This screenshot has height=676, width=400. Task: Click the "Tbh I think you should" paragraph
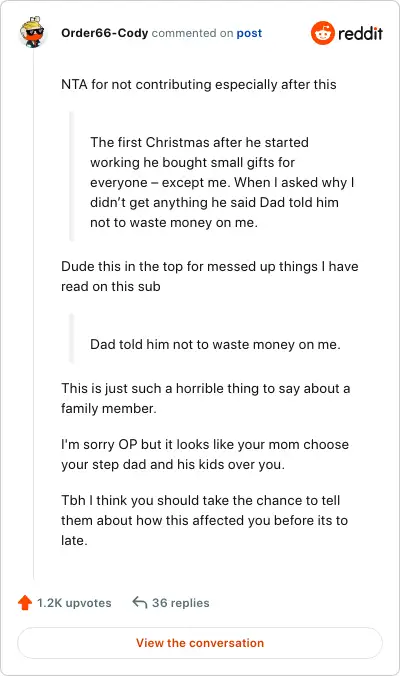(204, 520)
